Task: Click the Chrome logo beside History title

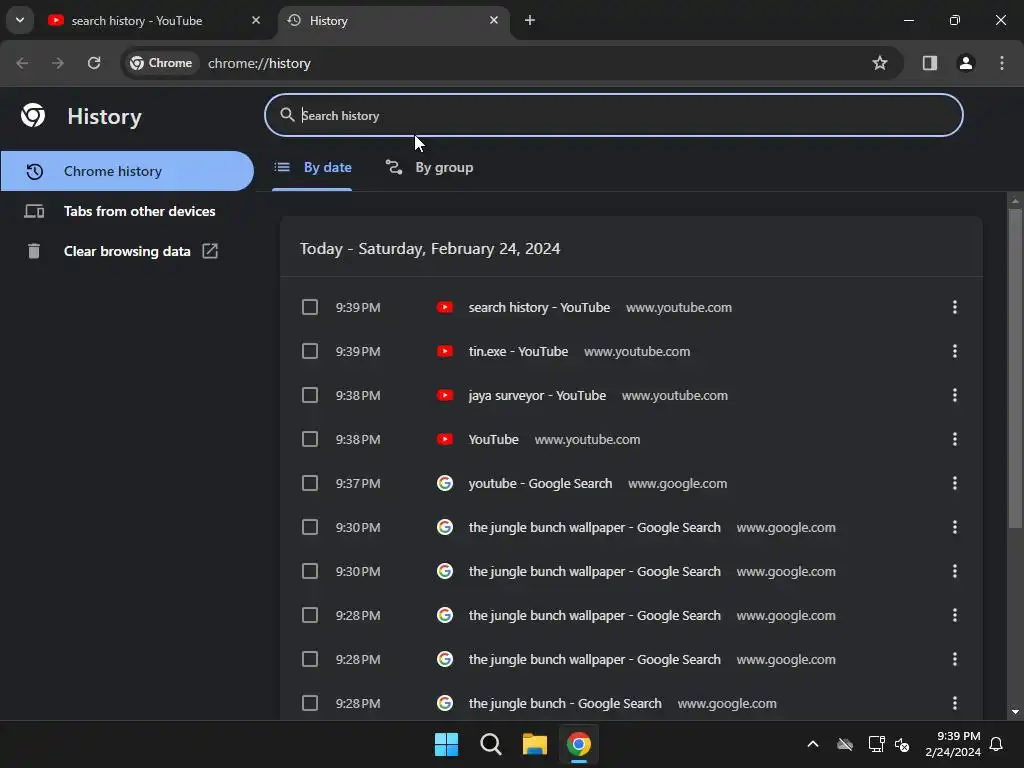Action: click(33, 116)
